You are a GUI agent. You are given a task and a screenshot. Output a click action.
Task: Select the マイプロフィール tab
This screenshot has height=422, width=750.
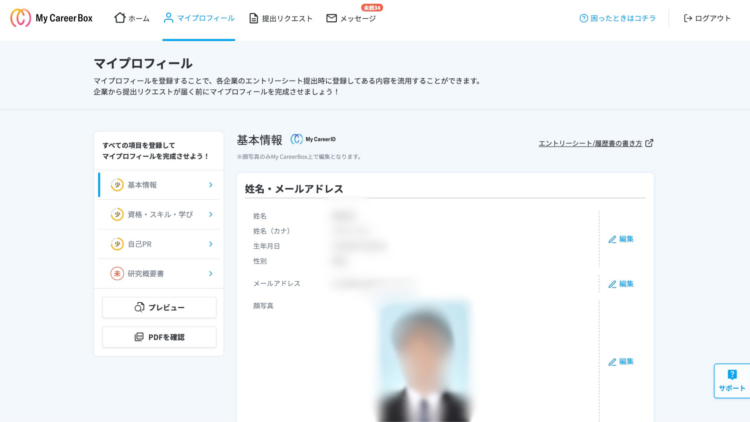point(199,18)
